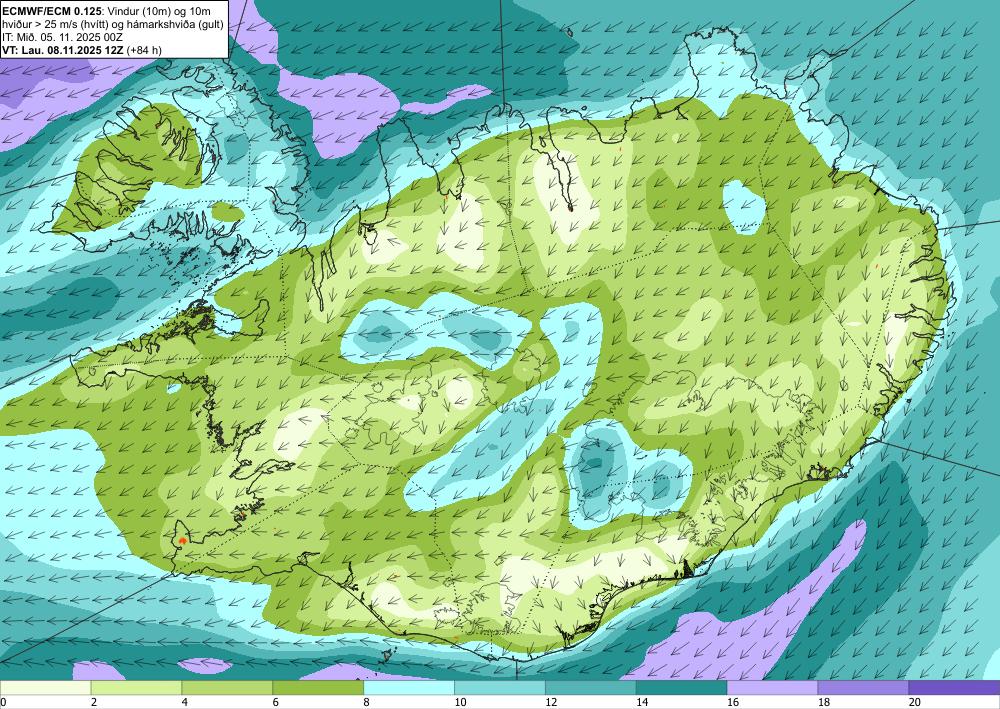Click the "4" label on the wind scale
This screenshot has height=709, width=1000.
point(184,703)
